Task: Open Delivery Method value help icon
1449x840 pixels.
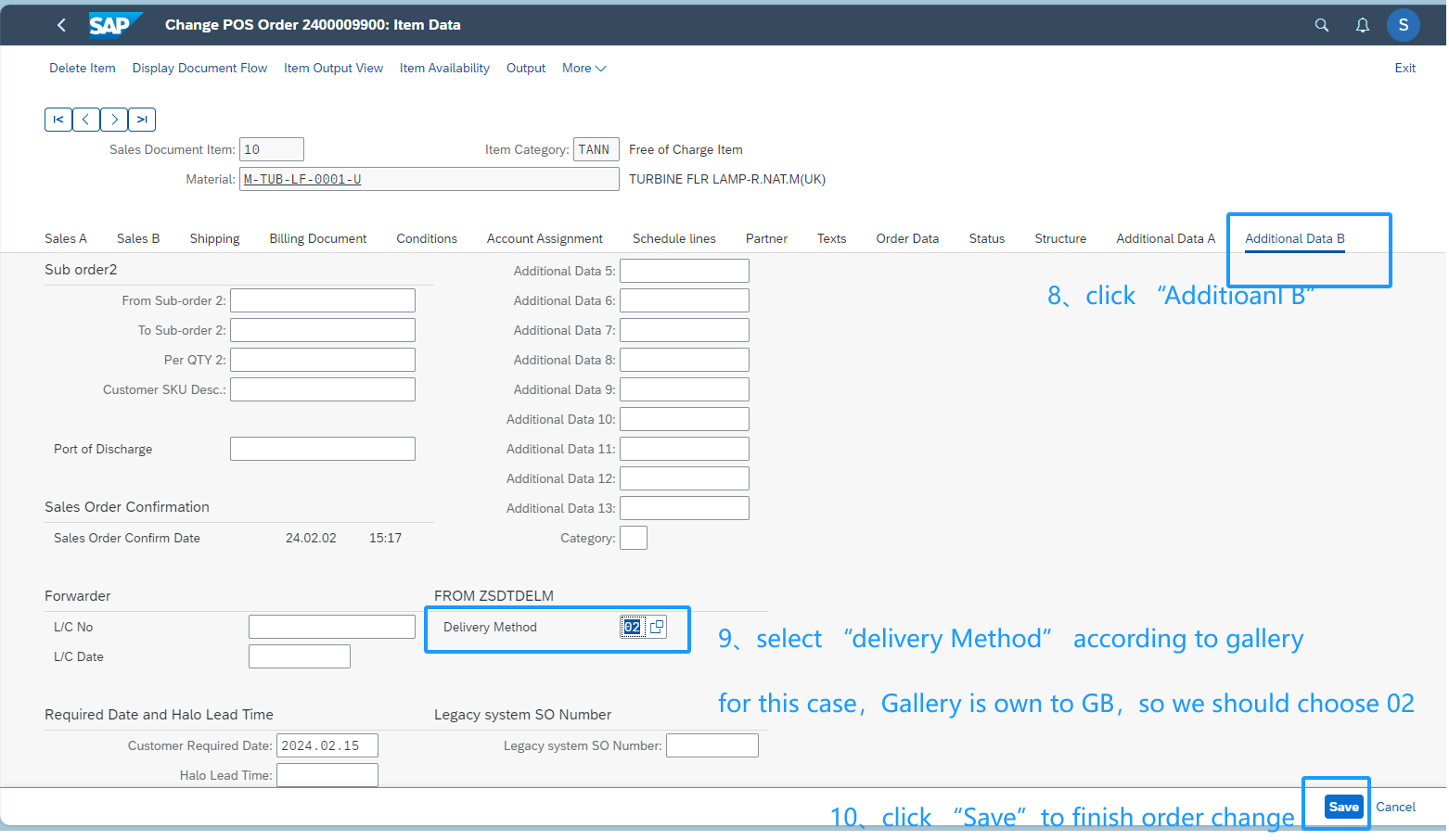Action: tap(657, 627)
